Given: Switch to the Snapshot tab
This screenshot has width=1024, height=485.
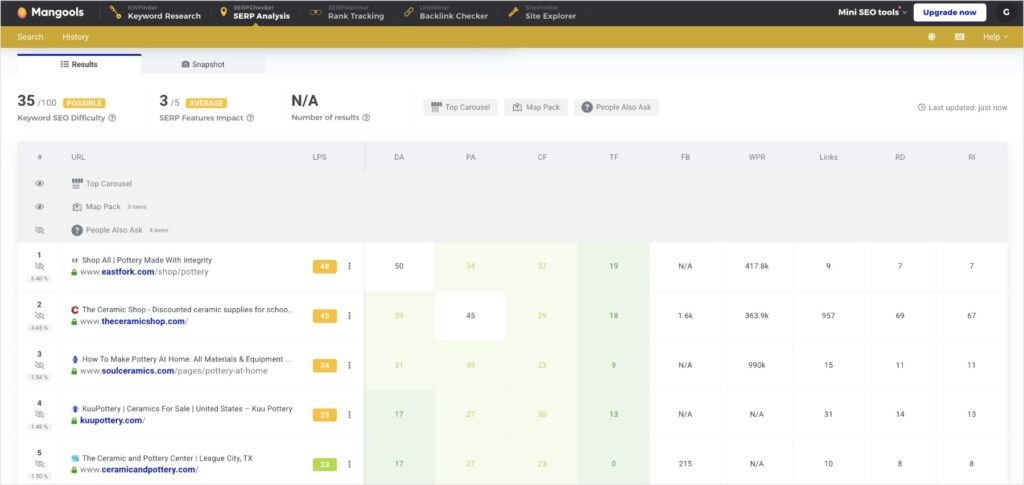Looking at the screenshot, I should click(203, 64).
